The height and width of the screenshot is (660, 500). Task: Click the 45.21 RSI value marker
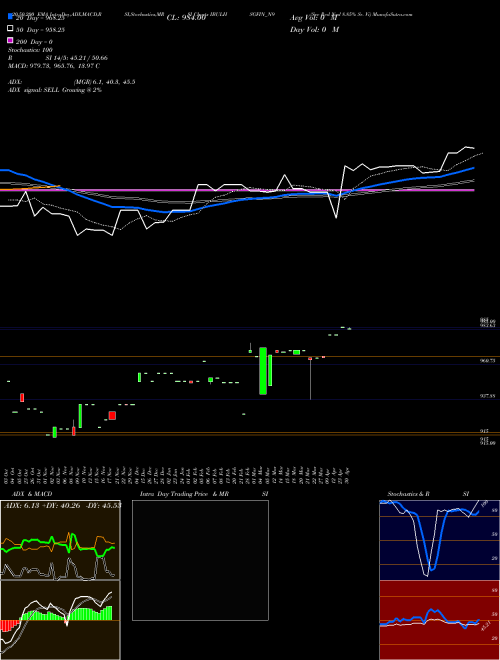pyautogui.click(x=485, y=626)
